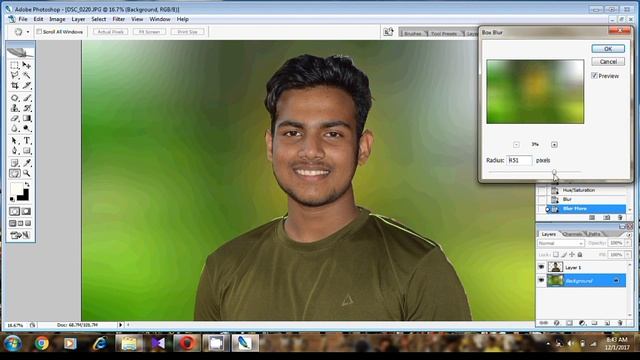Switch to the Channels tab
The width and height of the screenshot is (640, 360).
pos(572,234)
